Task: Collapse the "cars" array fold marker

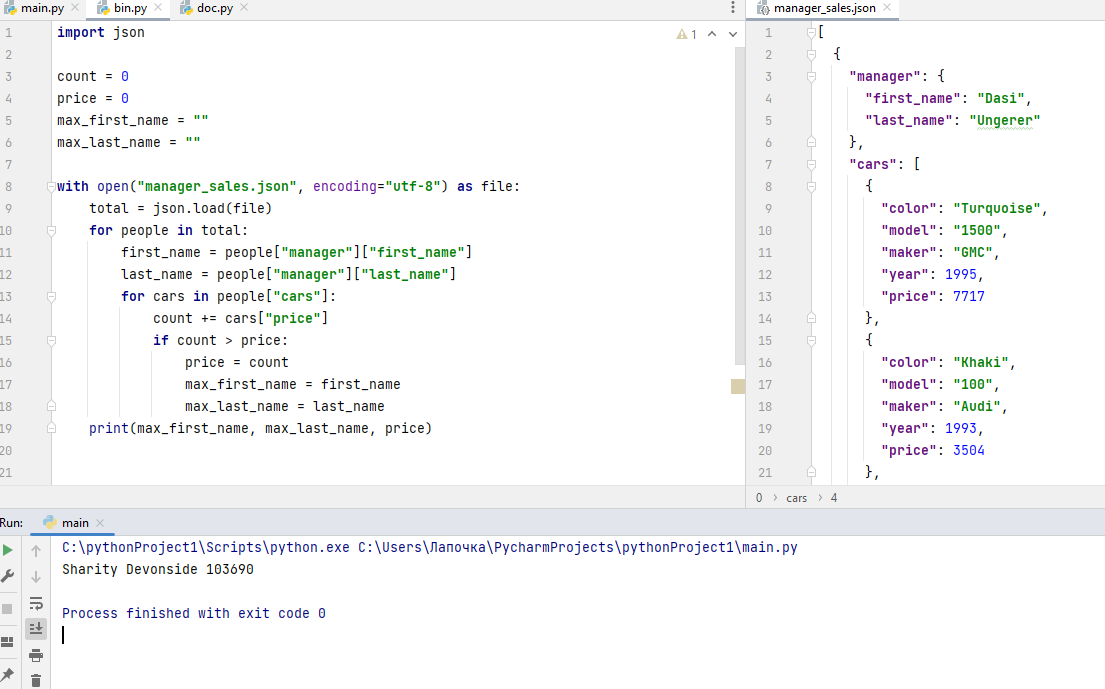Action: 811,164
